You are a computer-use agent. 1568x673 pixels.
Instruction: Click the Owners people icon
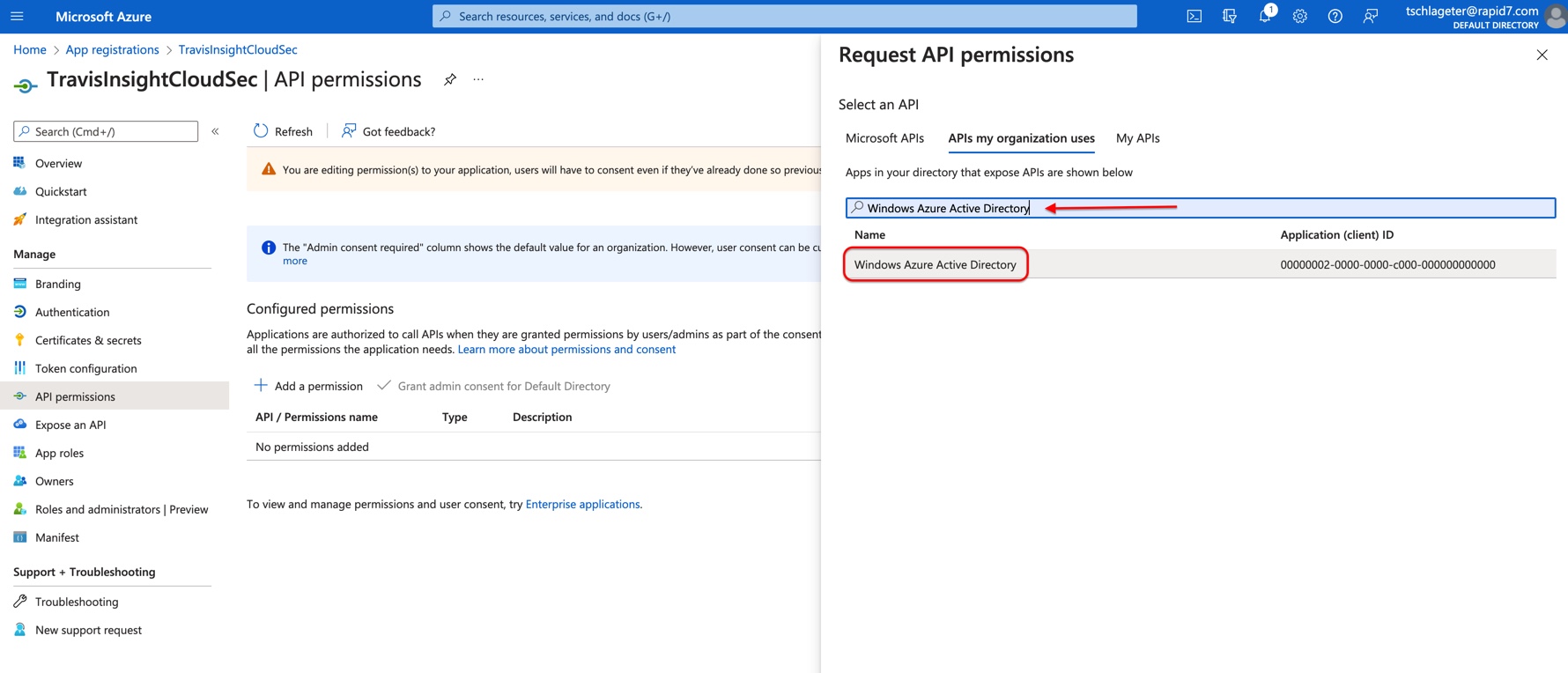[x=19, y=481]
